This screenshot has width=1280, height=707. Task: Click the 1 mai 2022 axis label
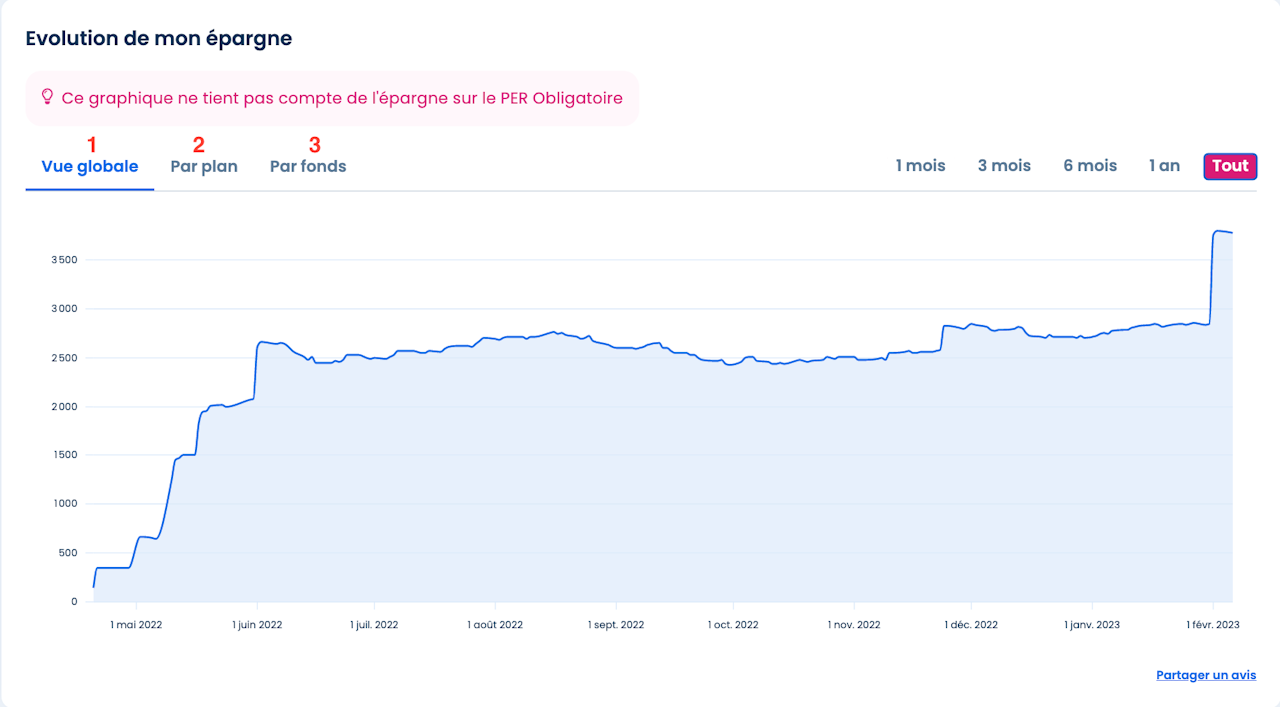pos(136,625)
